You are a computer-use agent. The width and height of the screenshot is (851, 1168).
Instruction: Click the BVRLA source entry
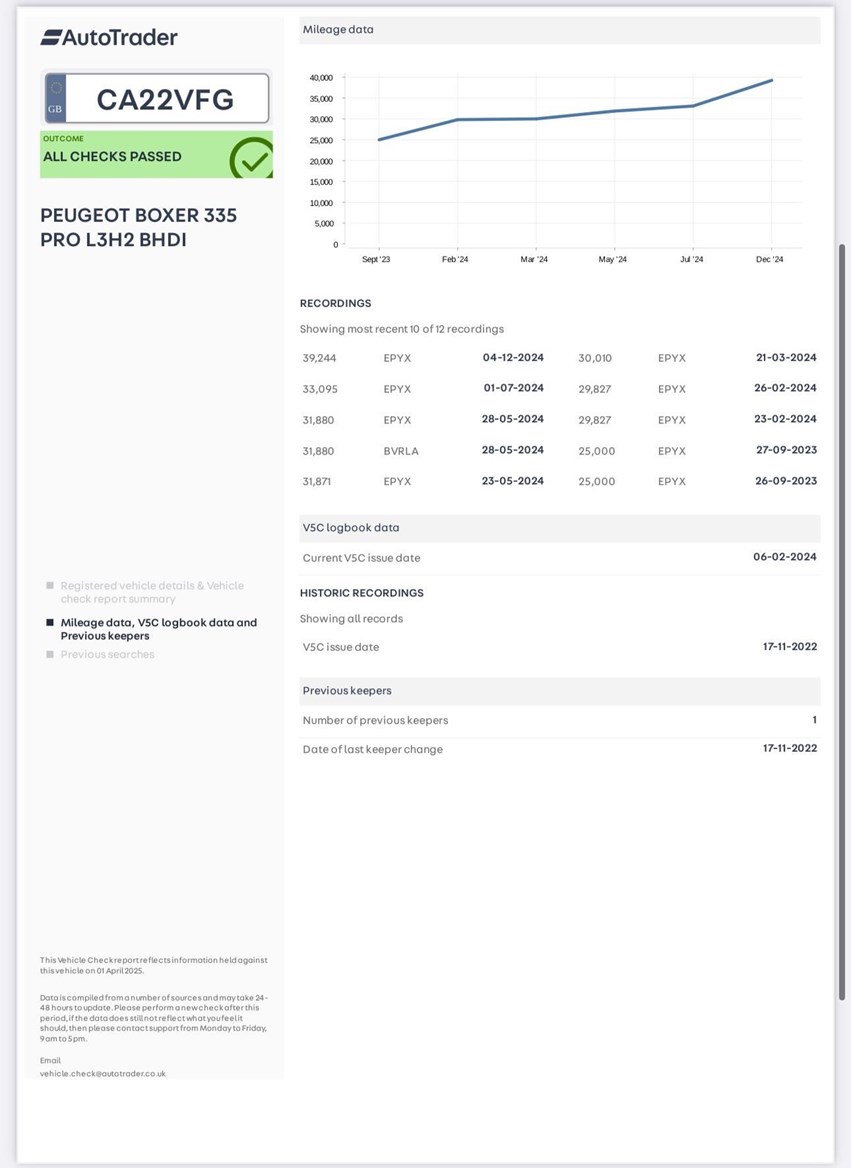tap(401, 451)
